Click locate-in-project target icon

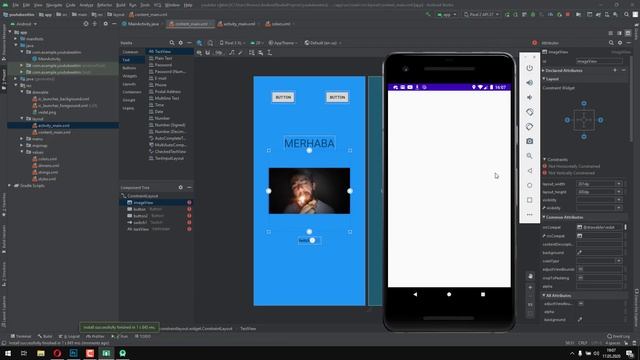point(86,24)
